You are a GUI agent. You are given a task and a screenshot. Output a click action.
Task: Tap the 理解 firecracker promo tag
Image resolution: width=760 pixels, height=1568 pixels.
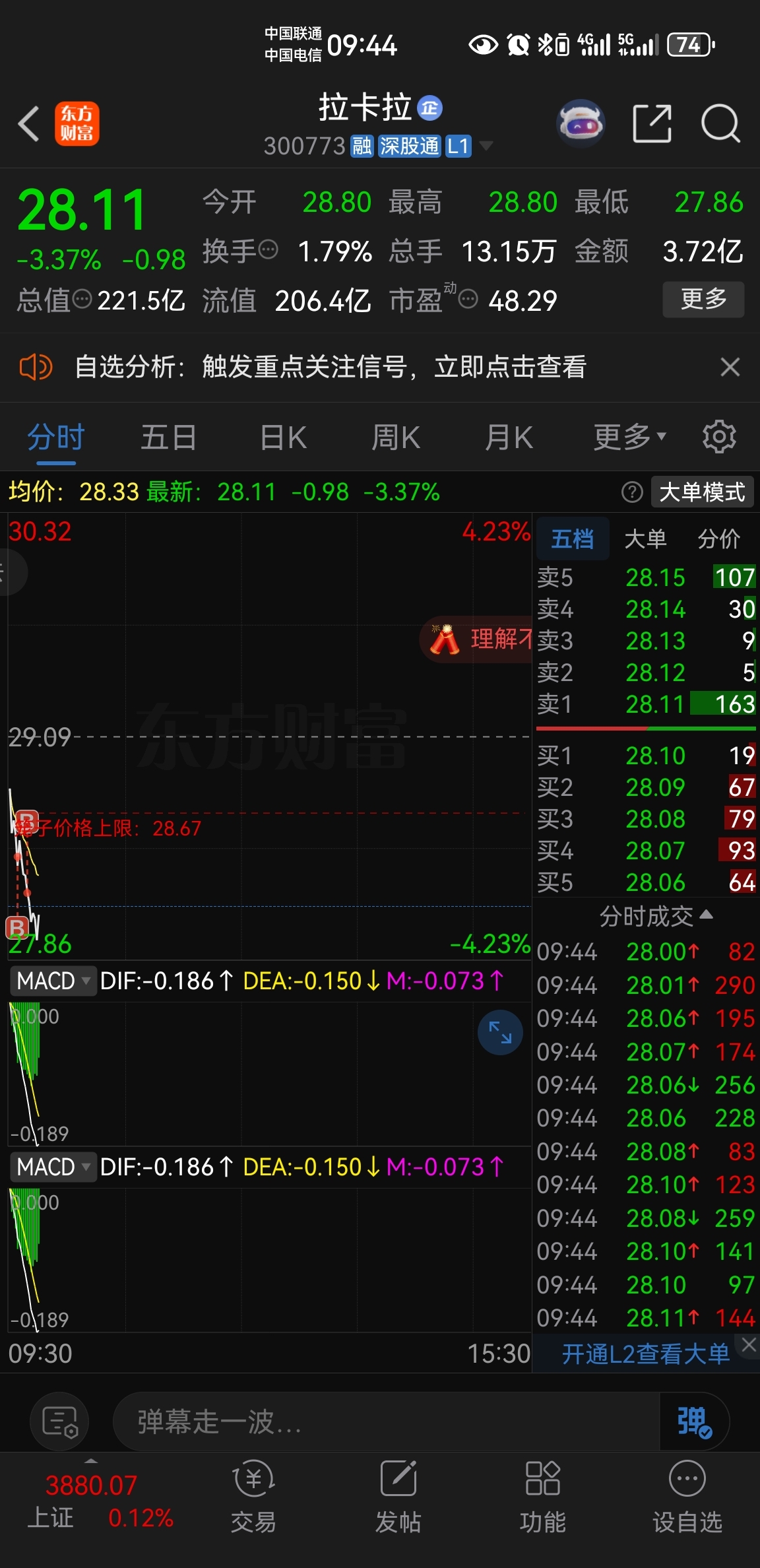point(476,639)
